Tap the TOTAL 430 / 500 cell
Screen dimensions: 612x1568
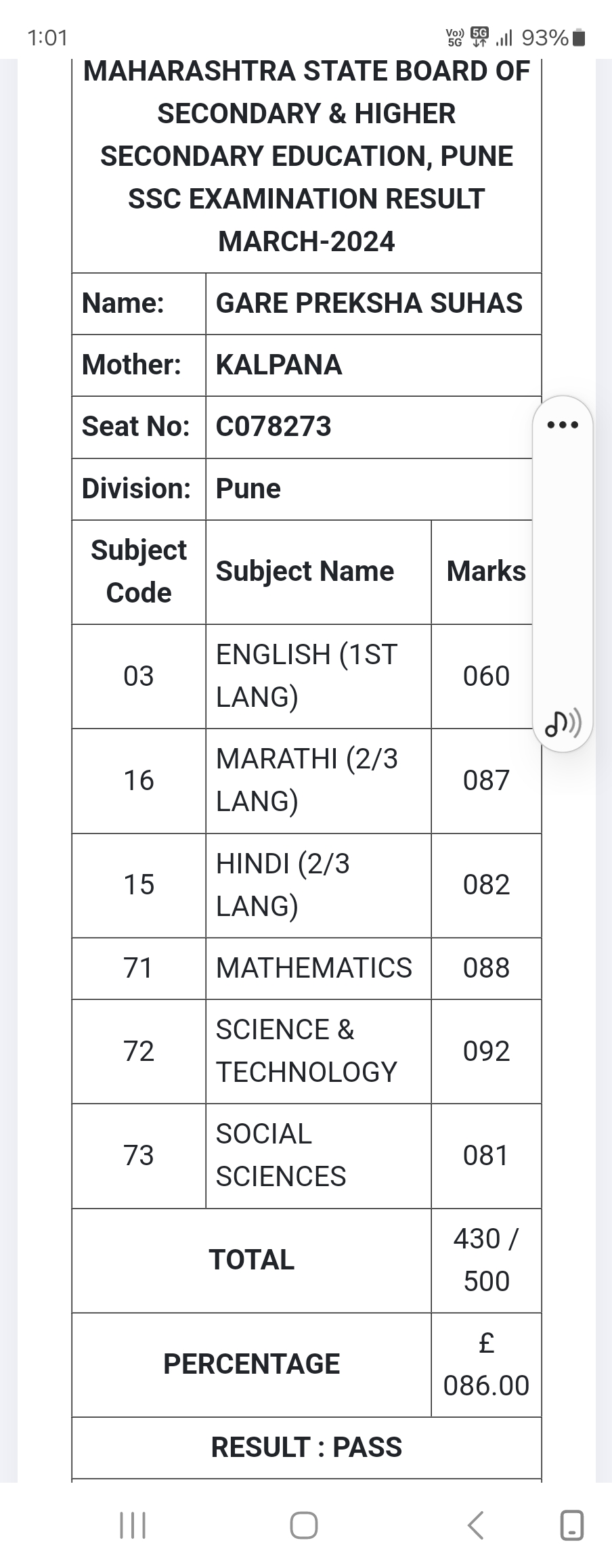(486, 1260)
